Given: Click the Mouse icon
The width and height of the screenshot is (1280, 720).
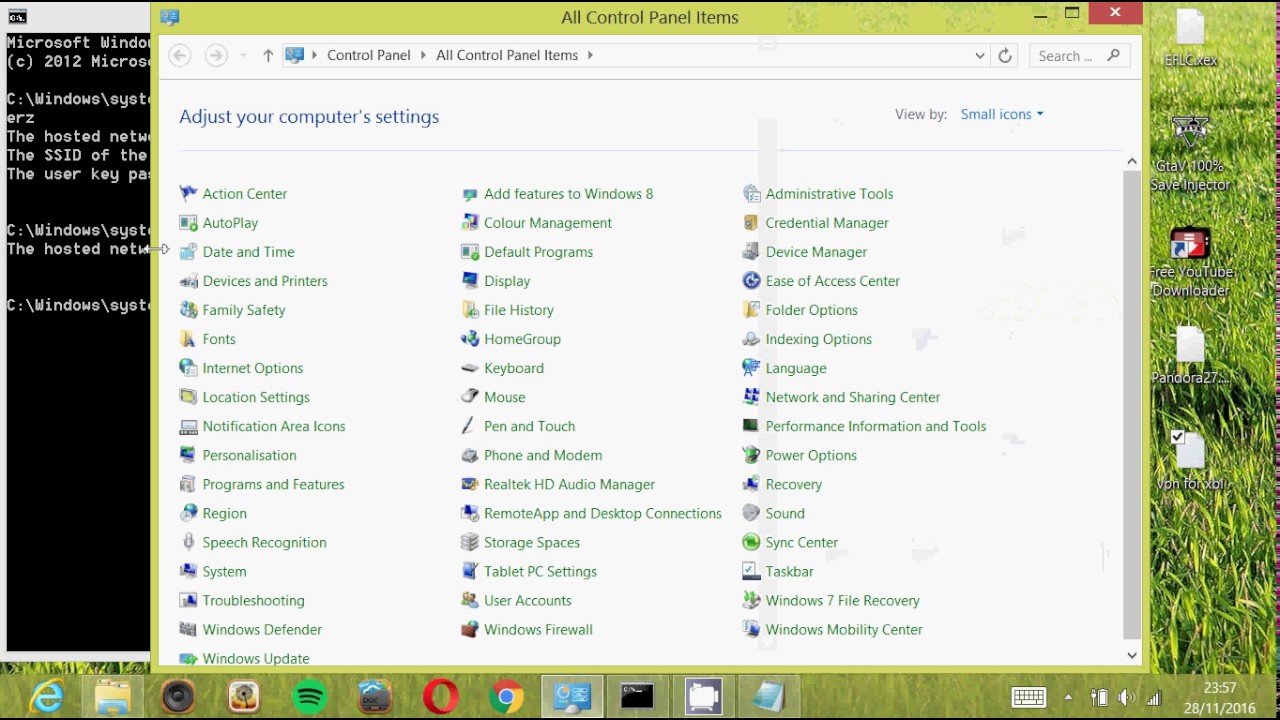Looking at the screenshot, I should [x=470, y=397].
